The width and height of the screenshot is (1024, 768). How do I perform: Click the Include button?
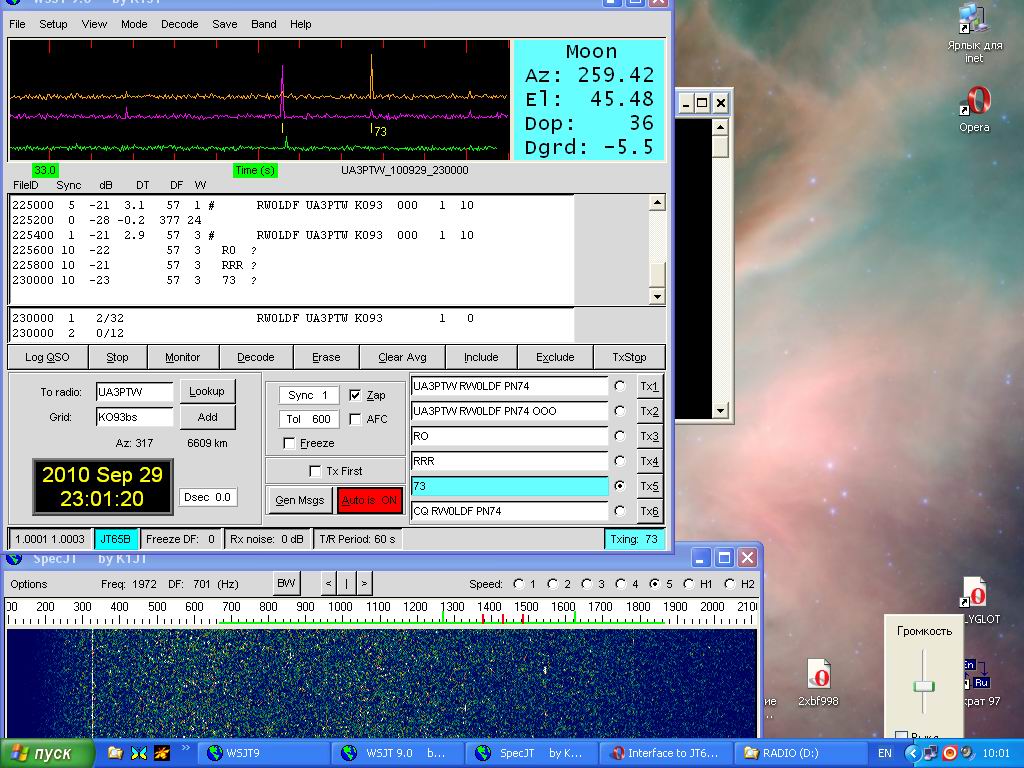[481, 357]
